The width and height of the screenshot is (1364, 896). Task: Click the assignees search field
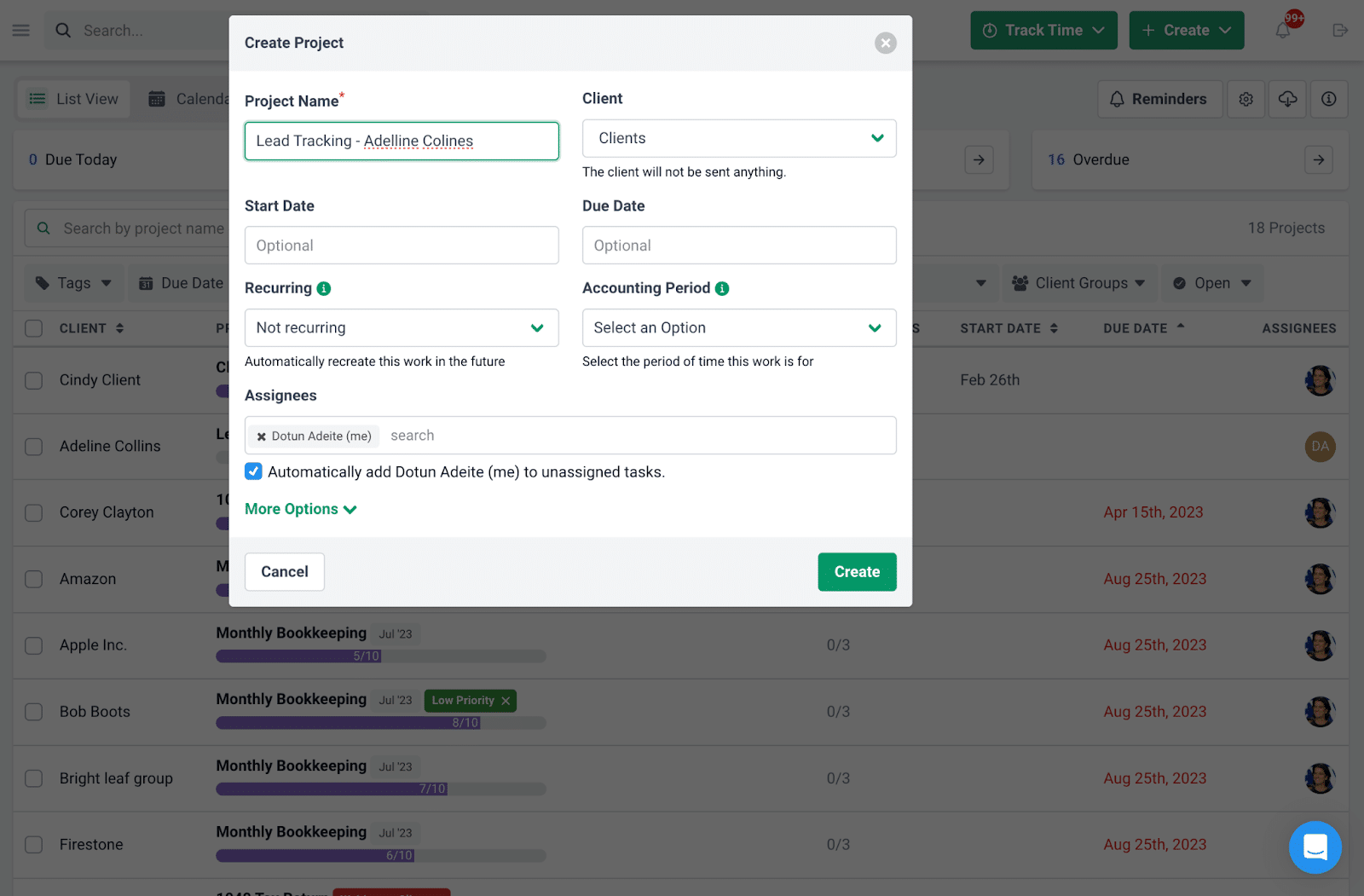click(x=639, y=436)
